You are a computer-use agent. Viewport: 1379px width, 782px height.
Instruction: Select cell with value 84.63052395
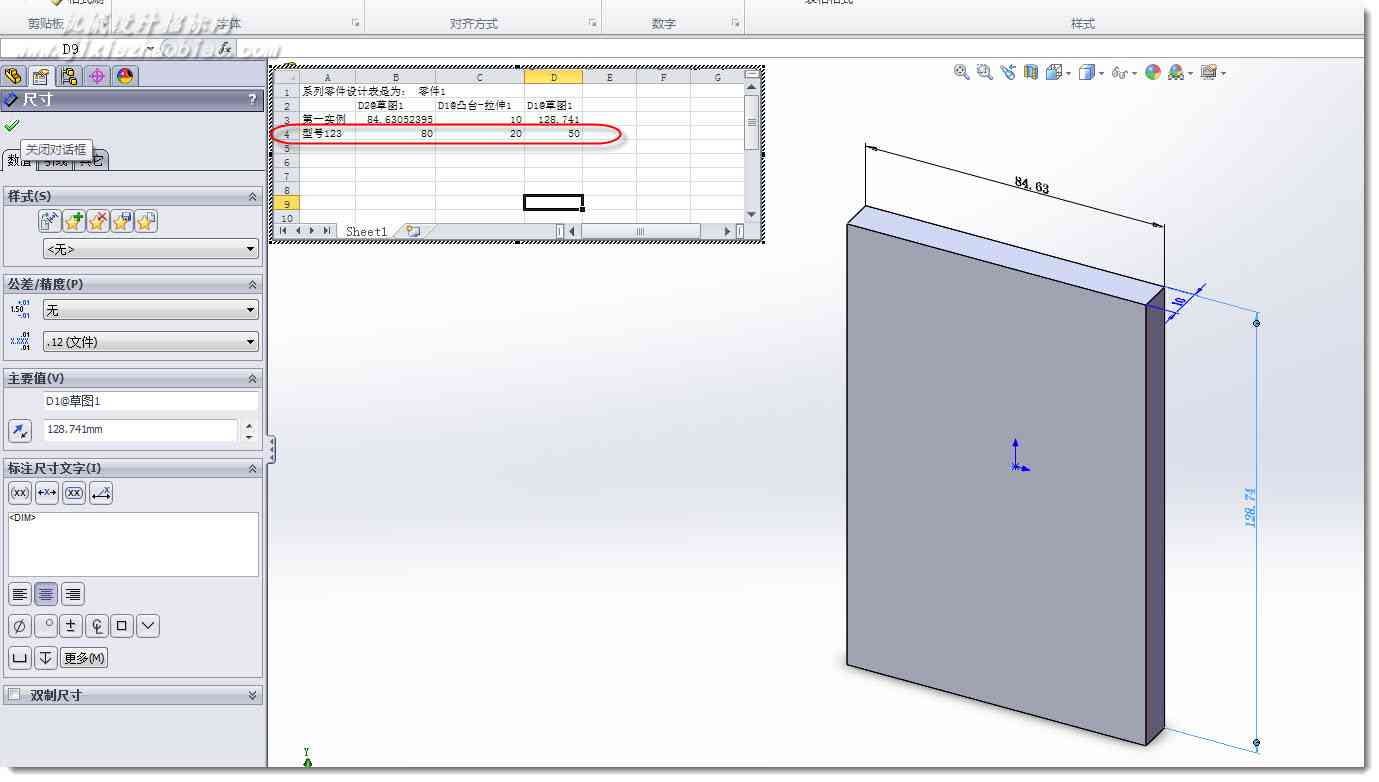pos(395,119)
